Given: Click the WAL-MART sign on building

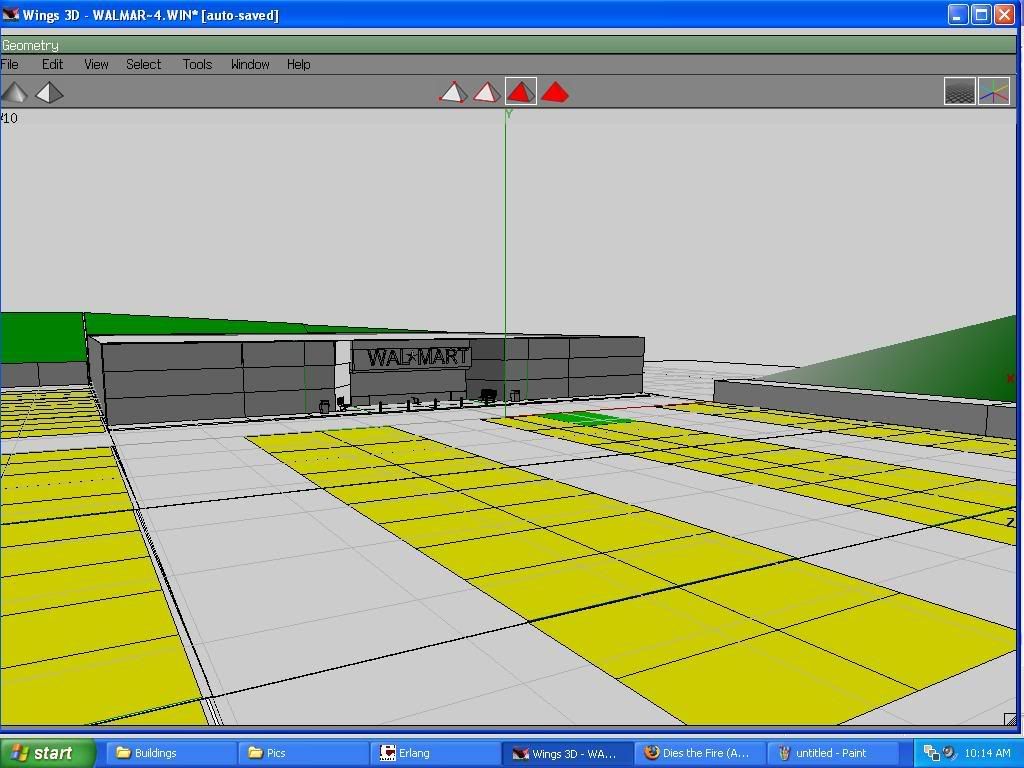Looking at the screenshot, I should click(417, 357).
